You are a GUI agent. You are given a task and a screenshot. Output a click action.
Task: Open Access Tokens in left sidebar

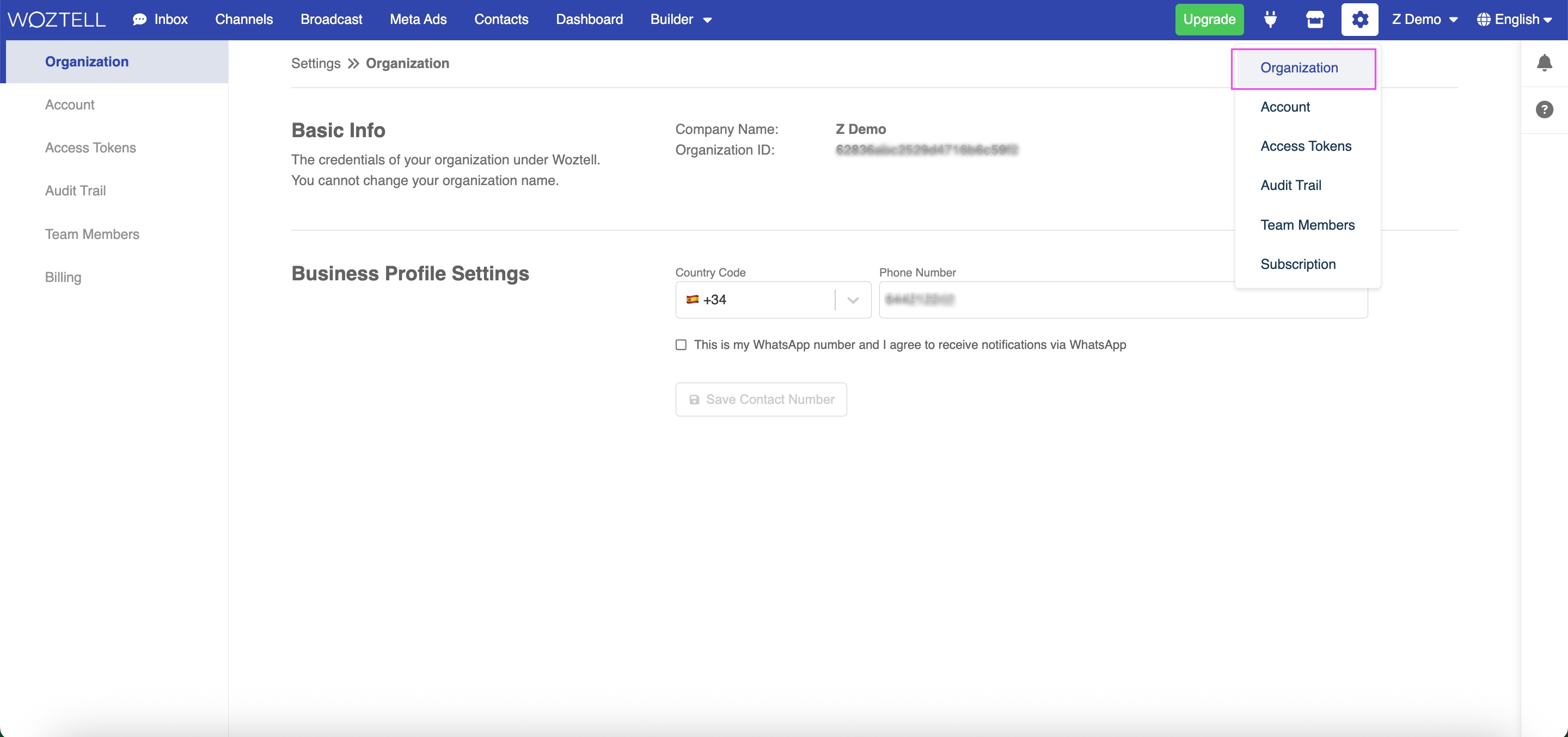90,148
